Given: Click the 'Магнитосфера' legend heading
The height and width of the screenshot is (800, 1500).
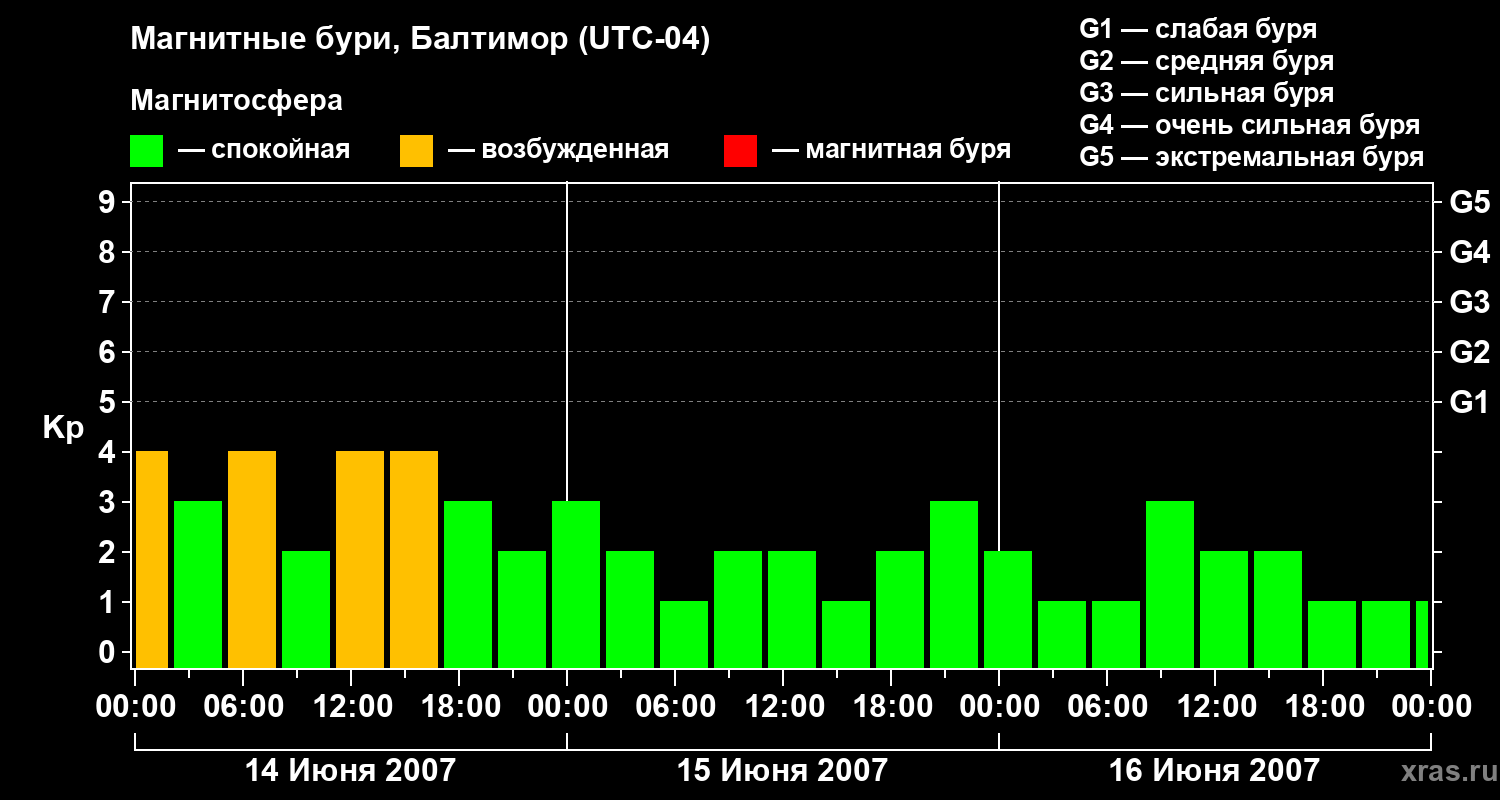Looking at the screenshot, I should point(236,101).
